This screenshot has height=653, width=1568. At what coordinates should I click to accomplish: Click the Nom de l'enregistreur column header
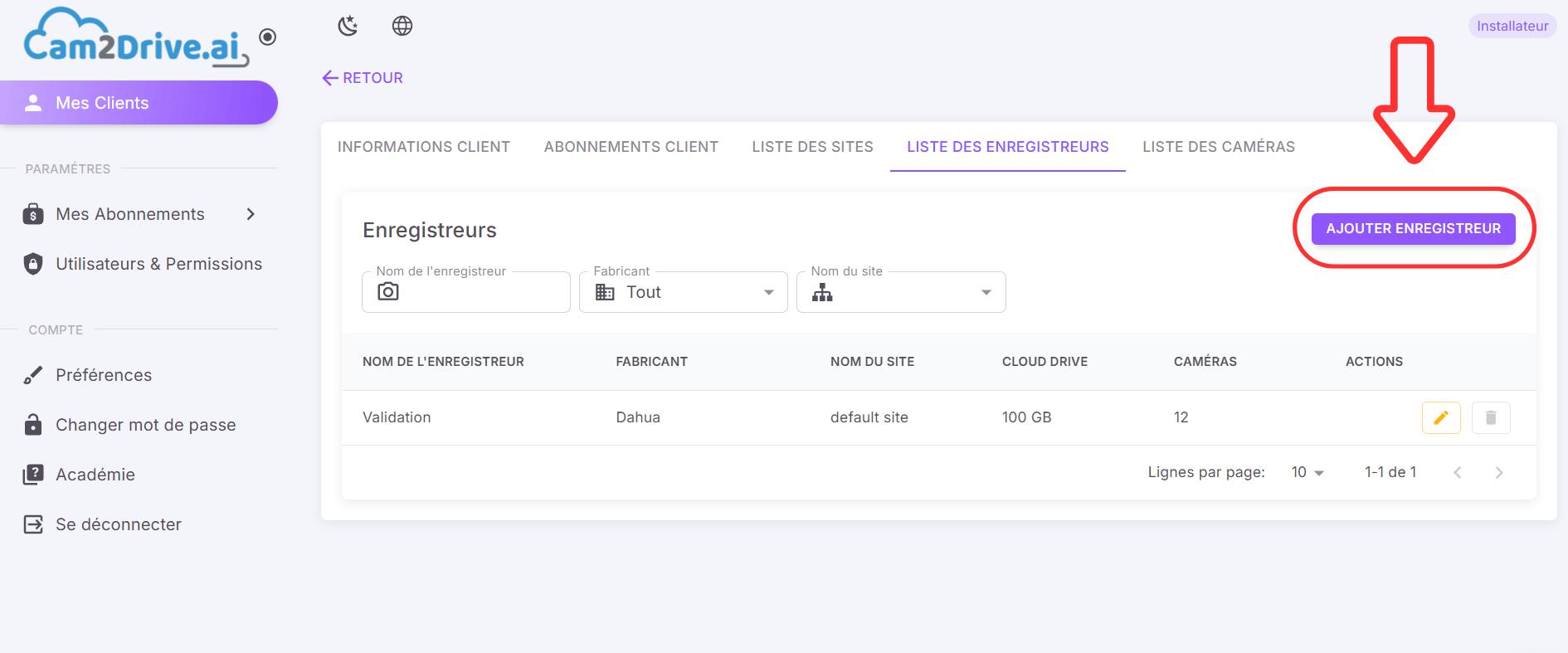click(443, 362)
